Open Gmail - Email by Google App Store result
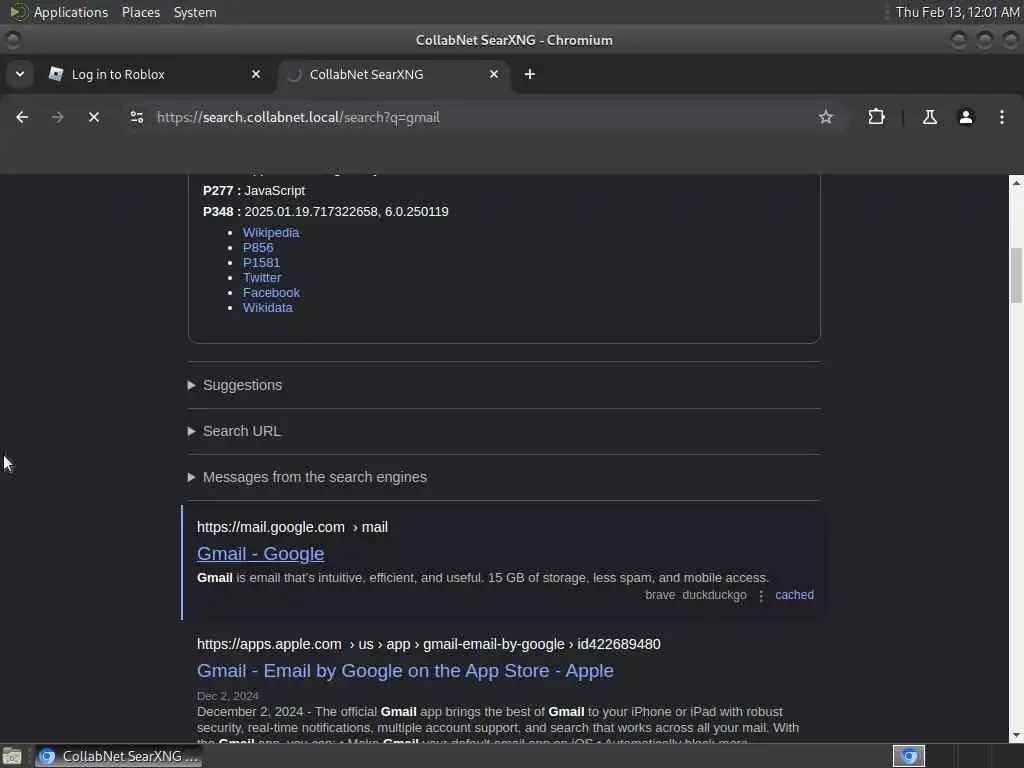Screen dimensions: 1024x768 click(405, 671)
